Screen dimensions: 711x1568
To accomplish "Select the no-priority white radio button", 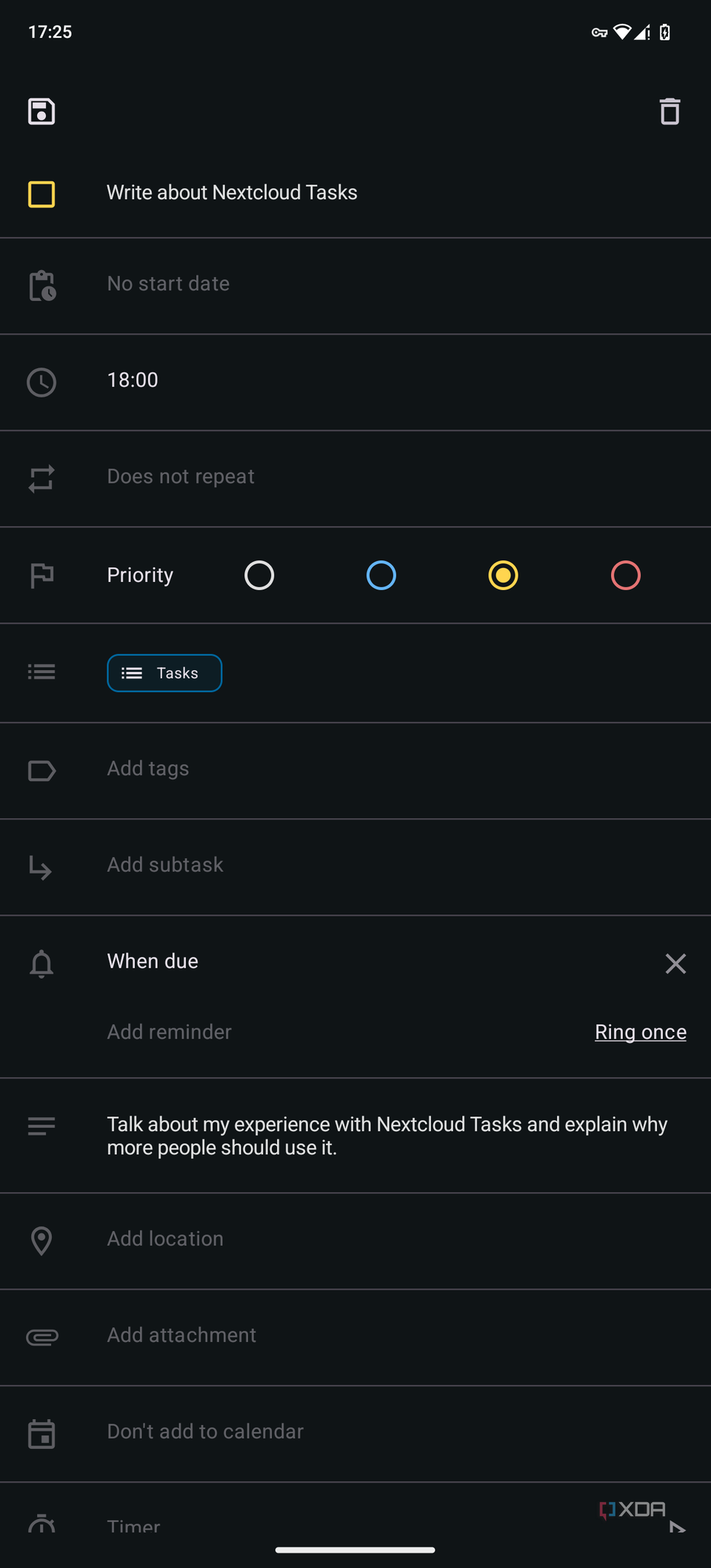I will click(259, 575).
